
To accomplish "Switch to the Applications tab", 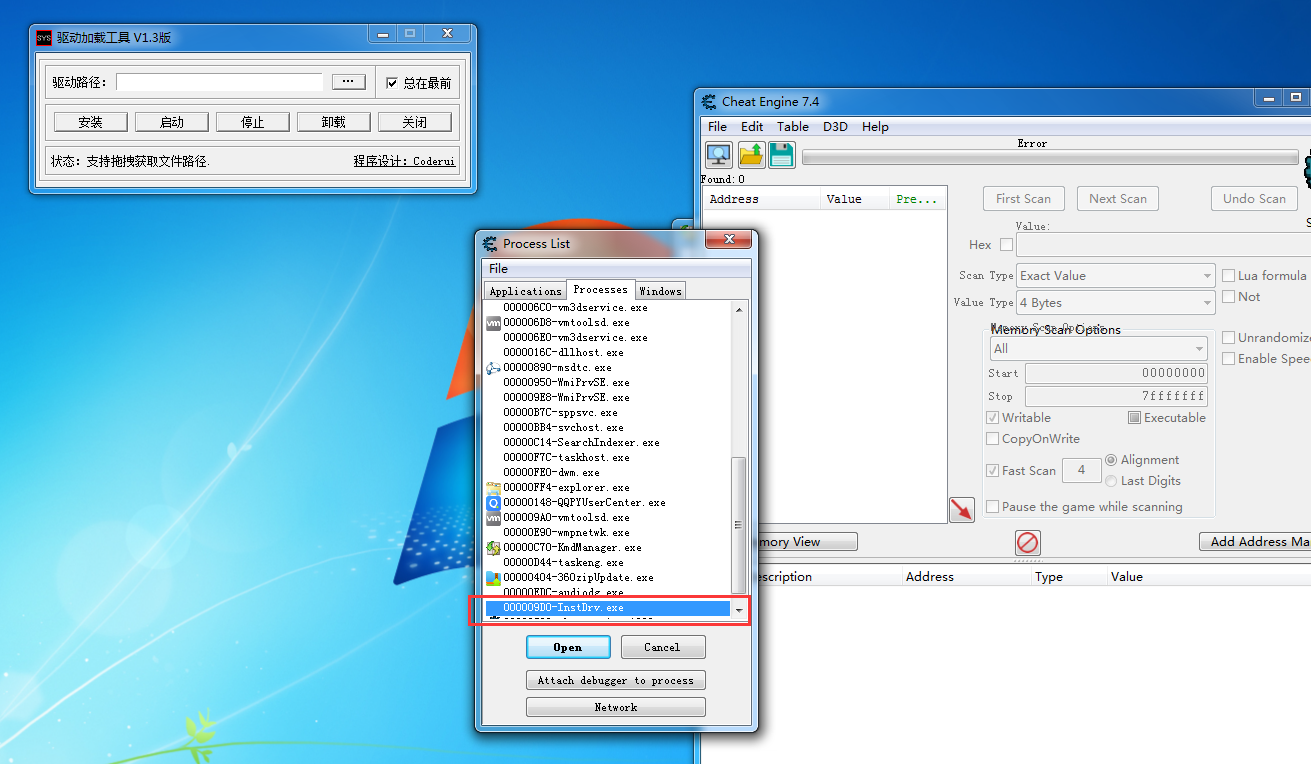I will (x=525, y=291).
